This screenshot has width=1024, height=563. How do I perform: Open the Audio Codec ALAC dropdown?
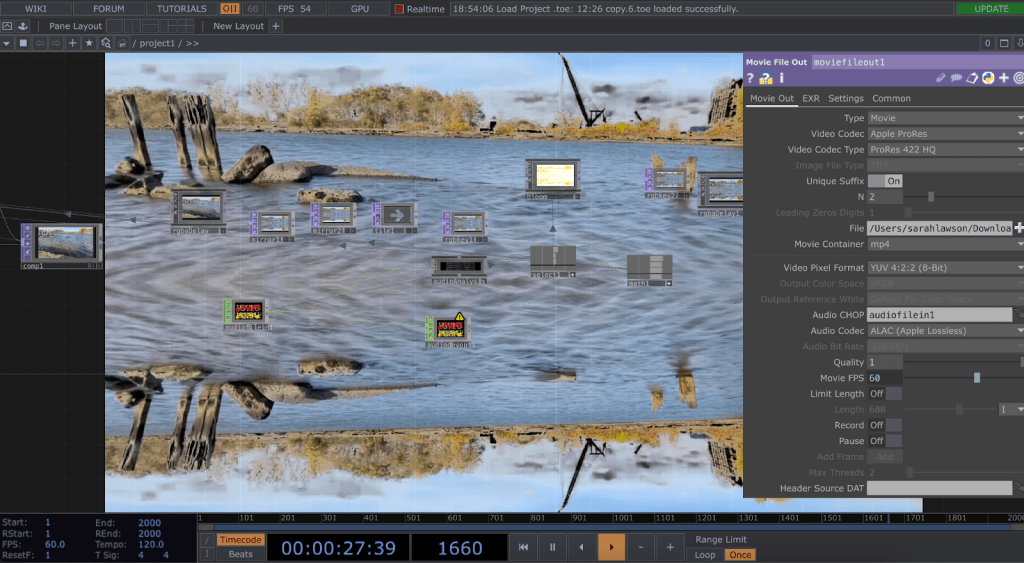pos(945,331)
